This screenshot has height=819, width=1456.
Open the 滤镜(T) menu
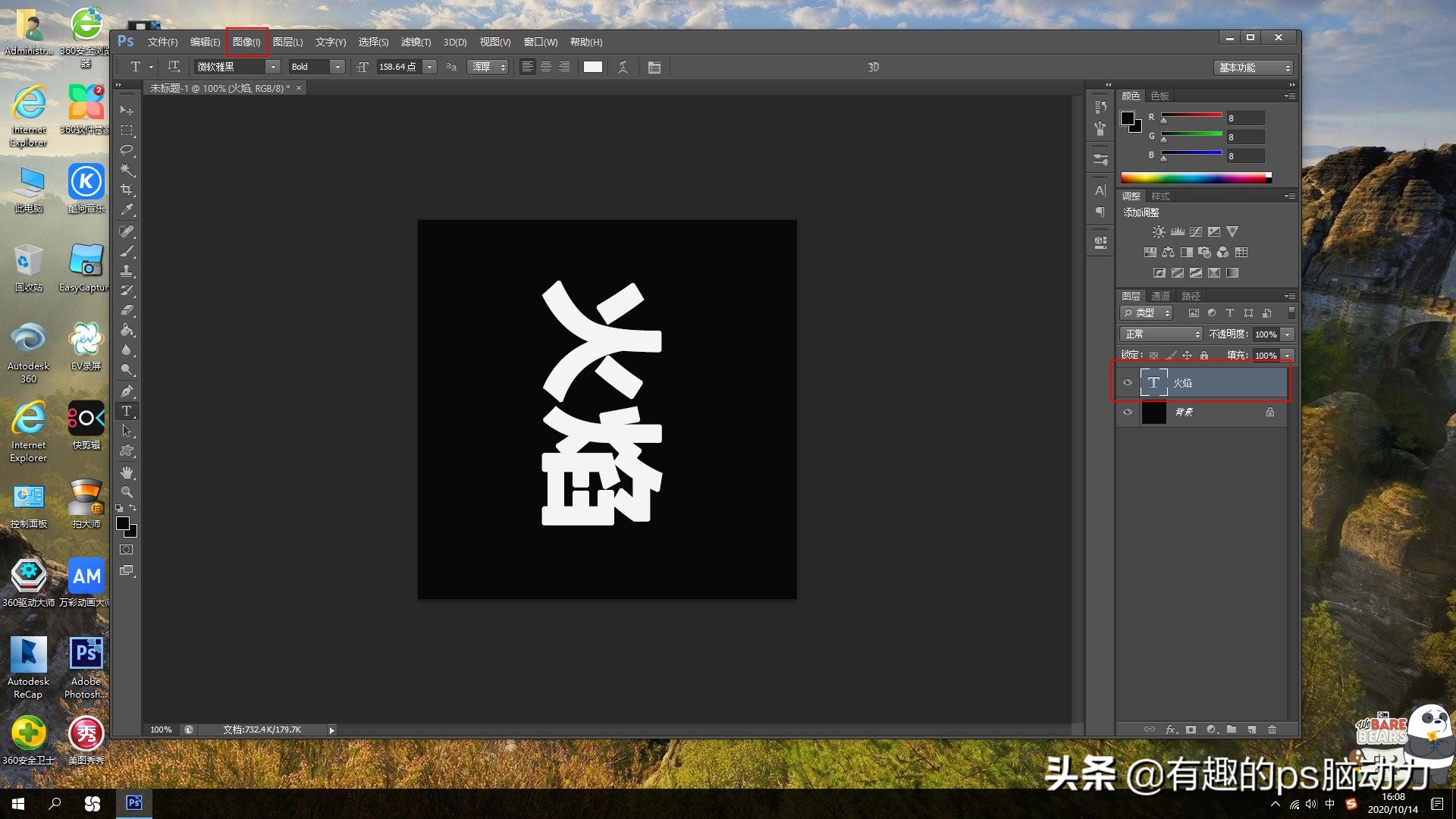(416, 42)
